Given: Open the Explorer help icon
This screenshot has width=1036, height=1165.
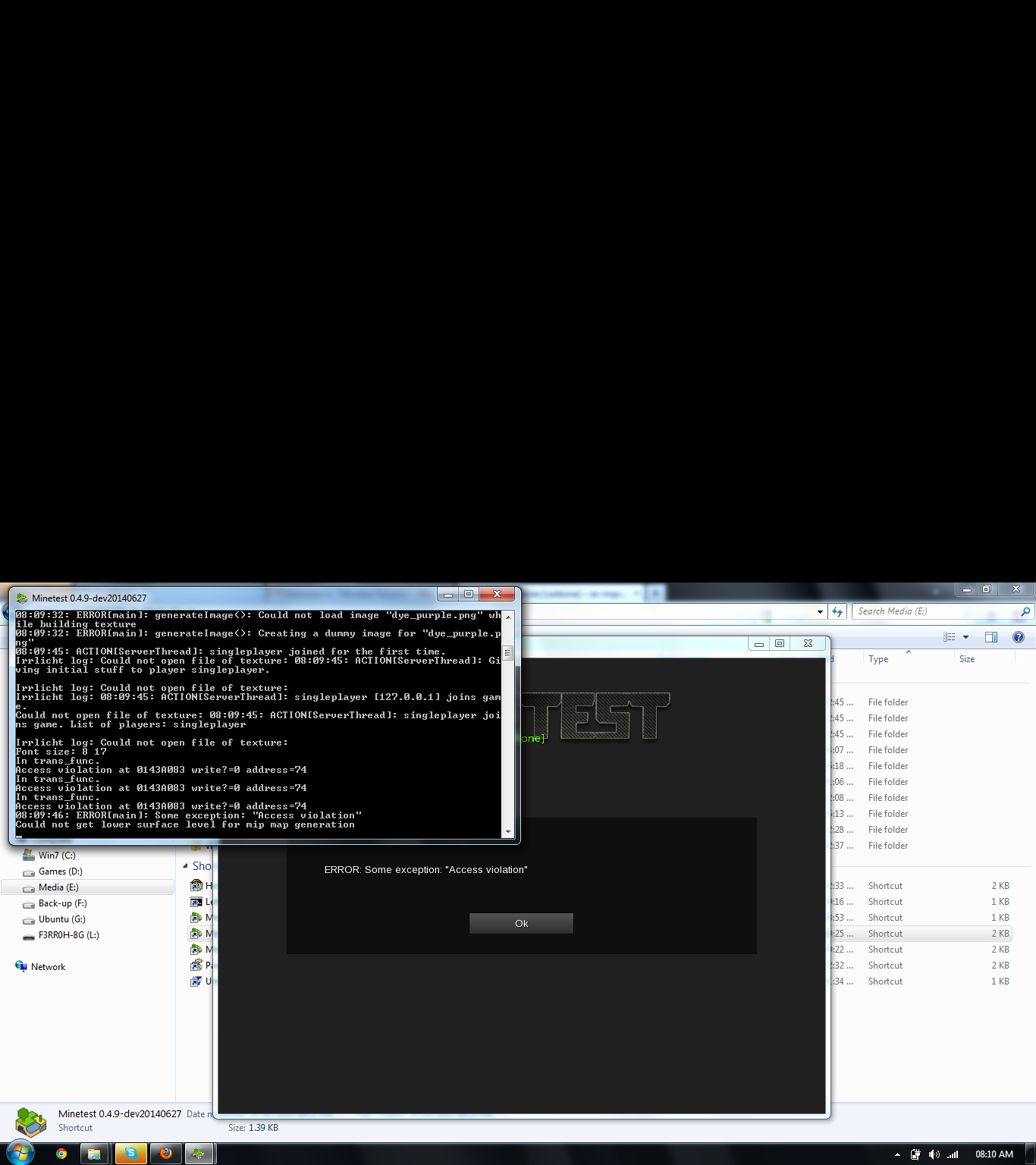Looking at the screenshot, I should [x=1018, y=637].
